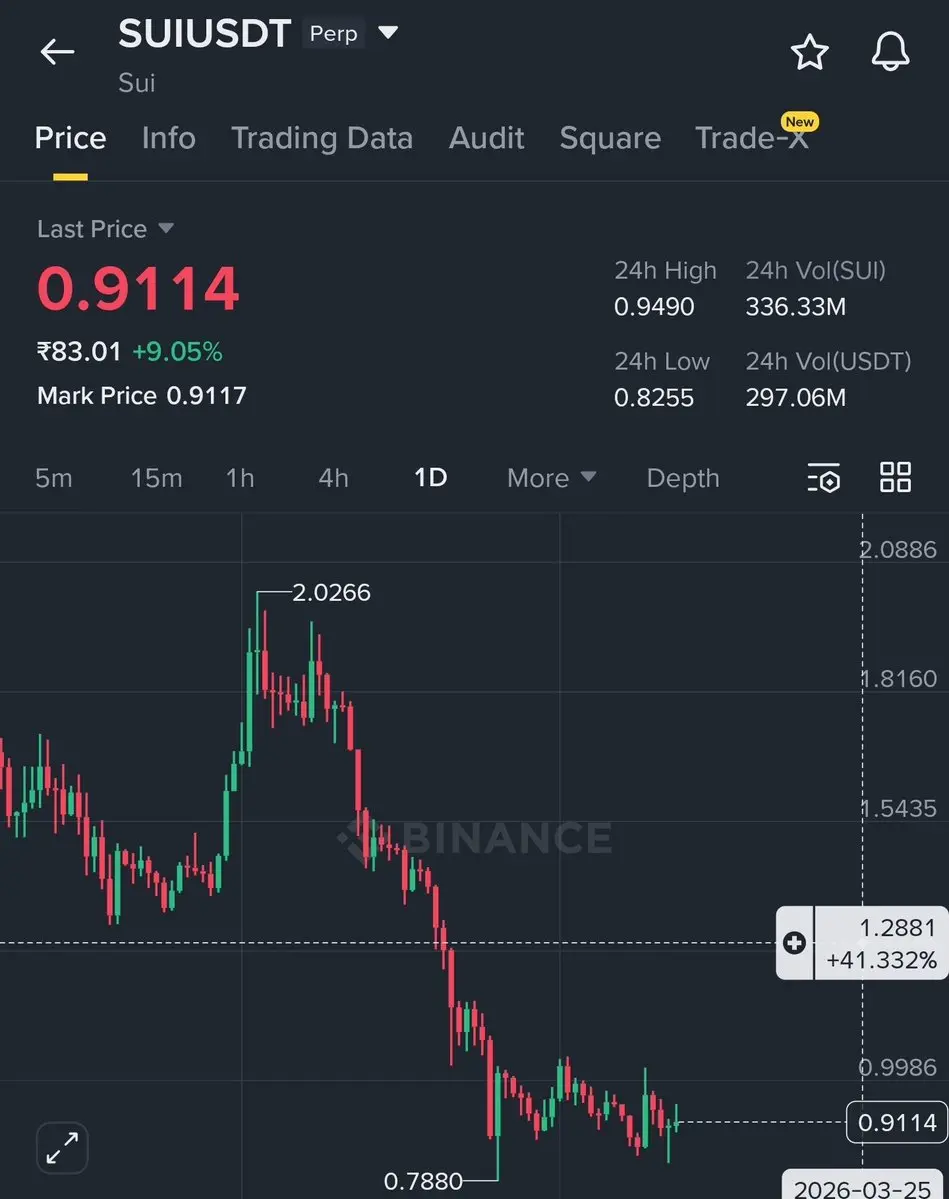Tap the 2.0886 price axis label

899,550
